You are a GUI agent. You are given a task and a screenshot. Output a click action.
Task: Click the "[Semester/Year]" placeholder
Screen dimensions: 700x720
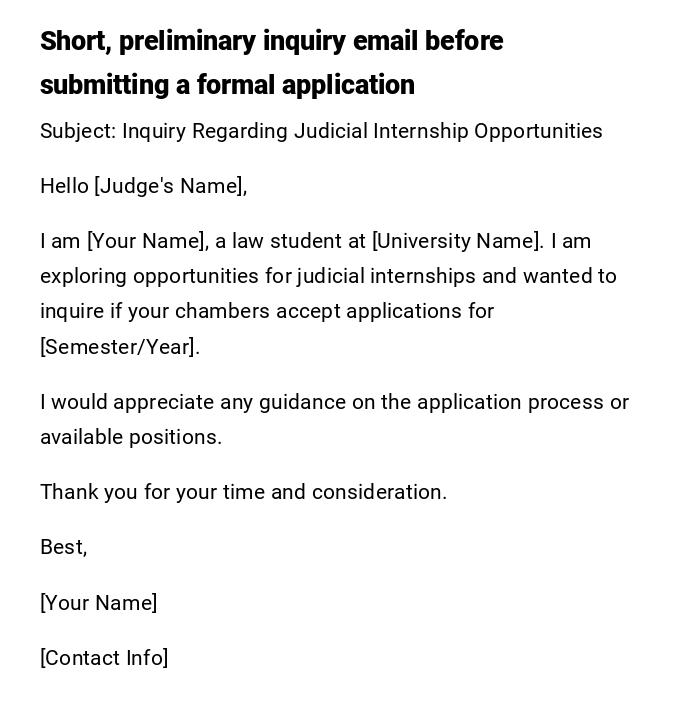click(x=119, y=347)
